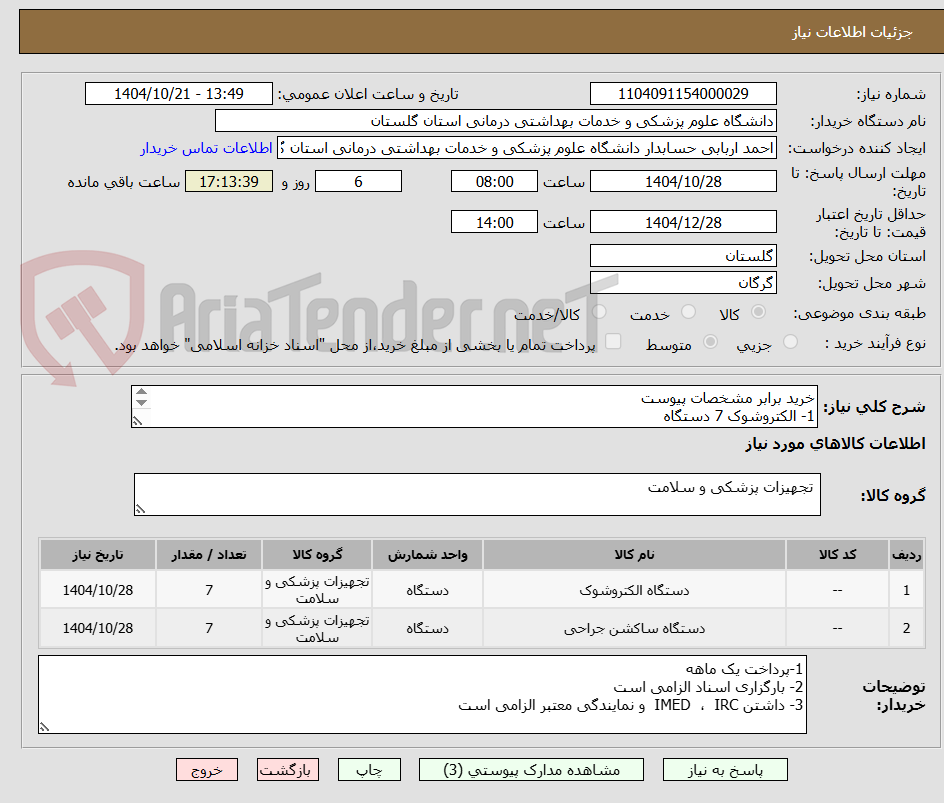Click the need number field 1104091154000029

pyautogui.click(x=683, y=93)
